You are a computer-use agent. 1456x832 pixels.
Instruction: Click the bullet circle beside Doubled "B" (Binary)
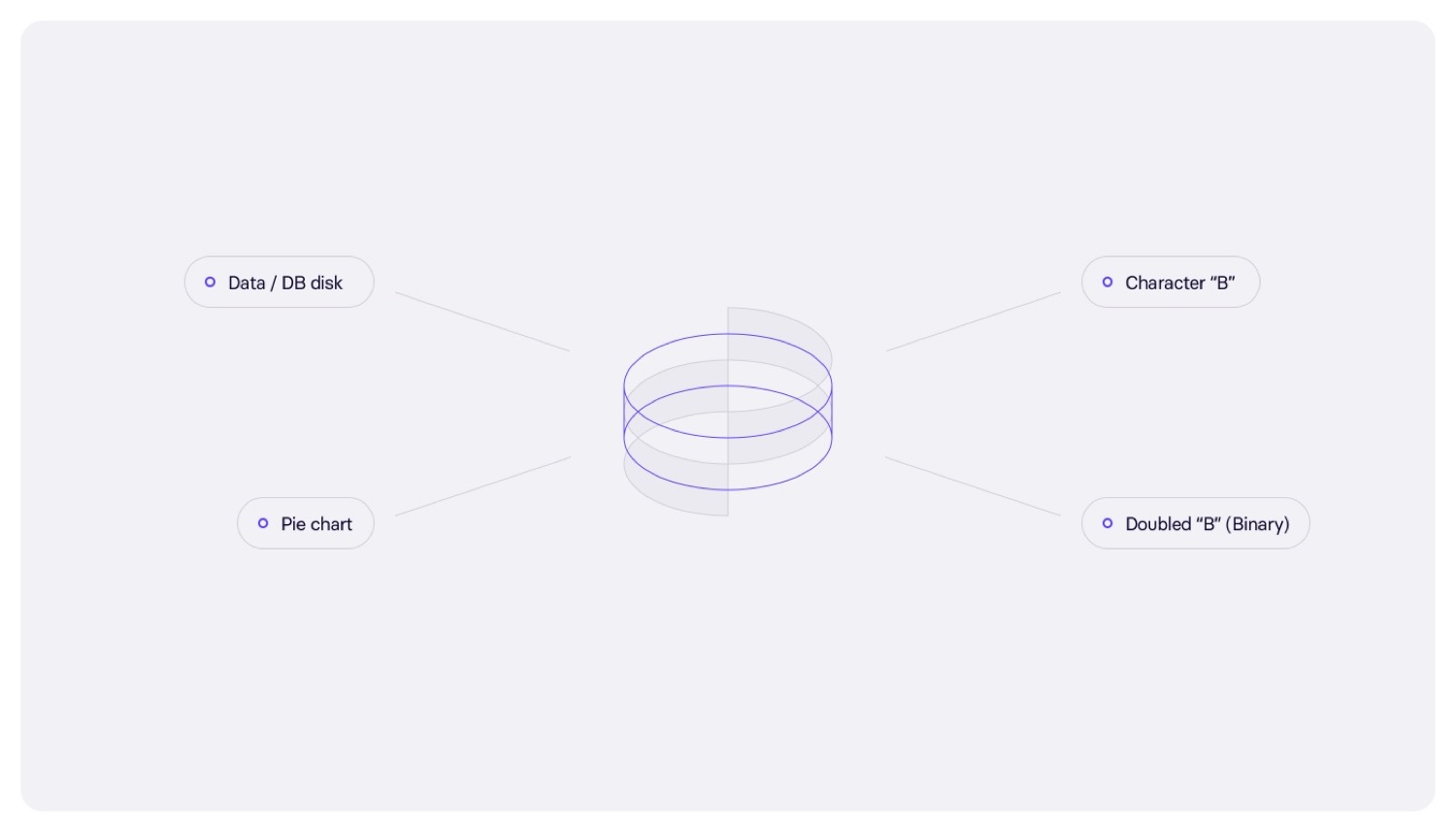(x=1108, y=523)
